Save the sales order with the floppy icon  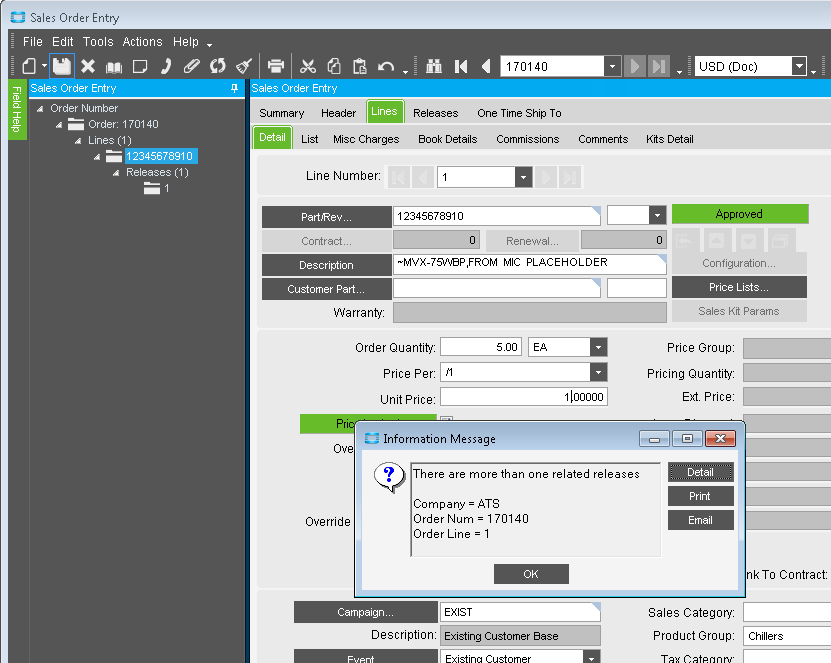[61, 66]
